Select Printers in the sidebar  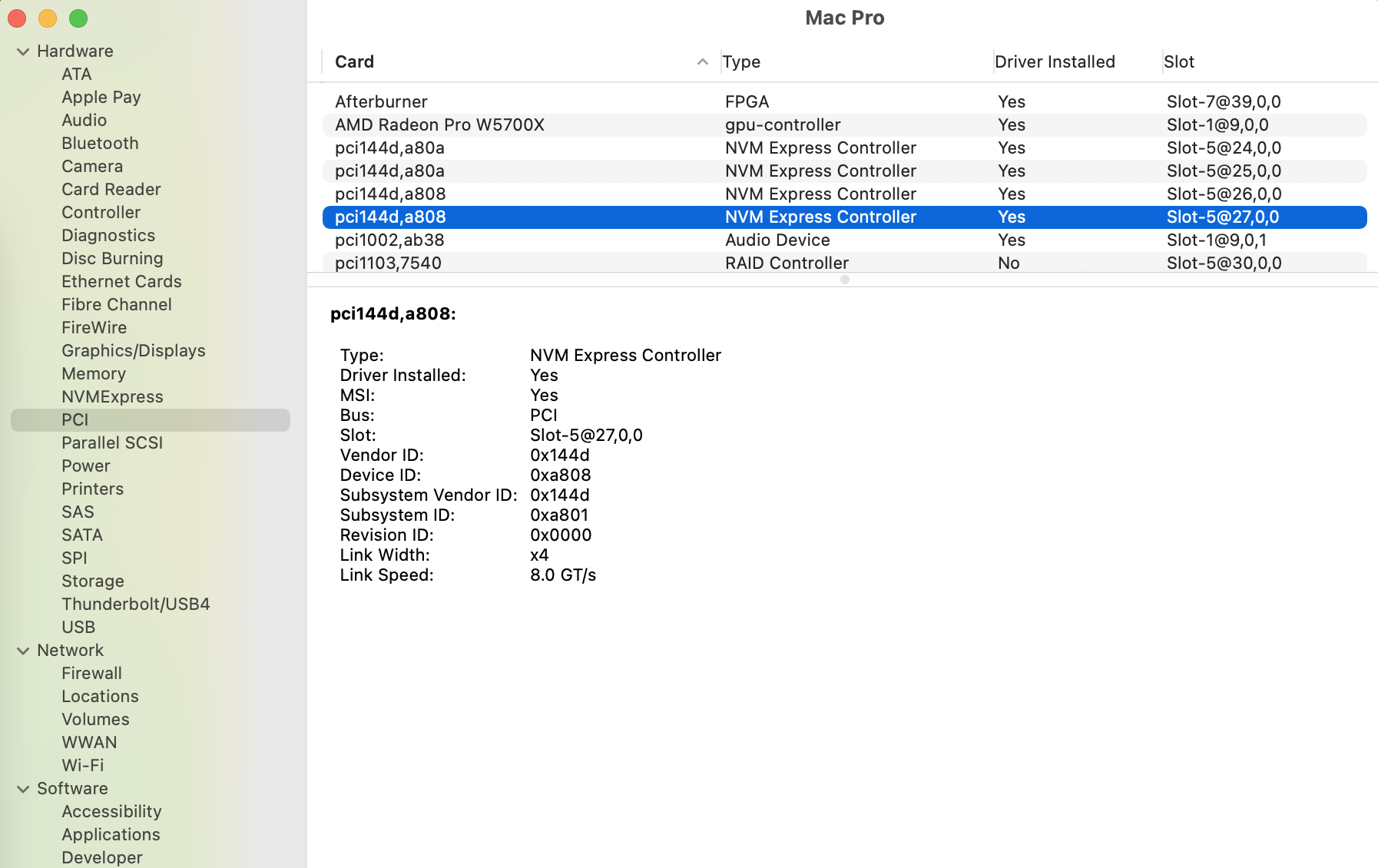(92, 489)
